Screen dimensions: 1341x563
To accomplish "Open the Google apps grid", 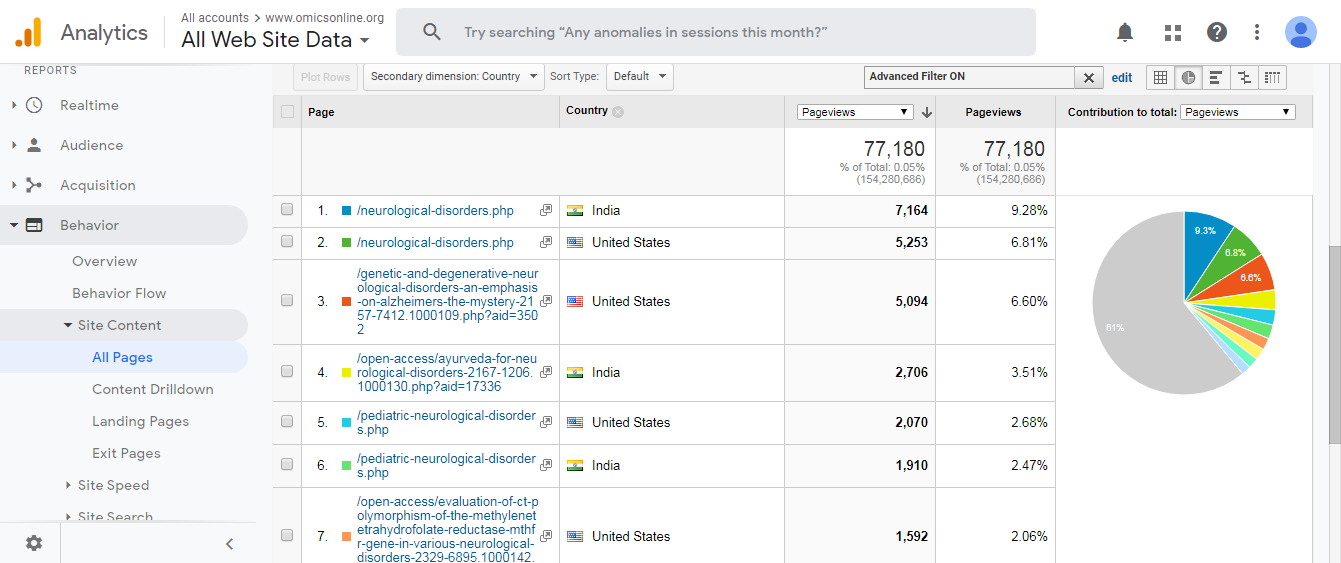I will [1173, 32].
